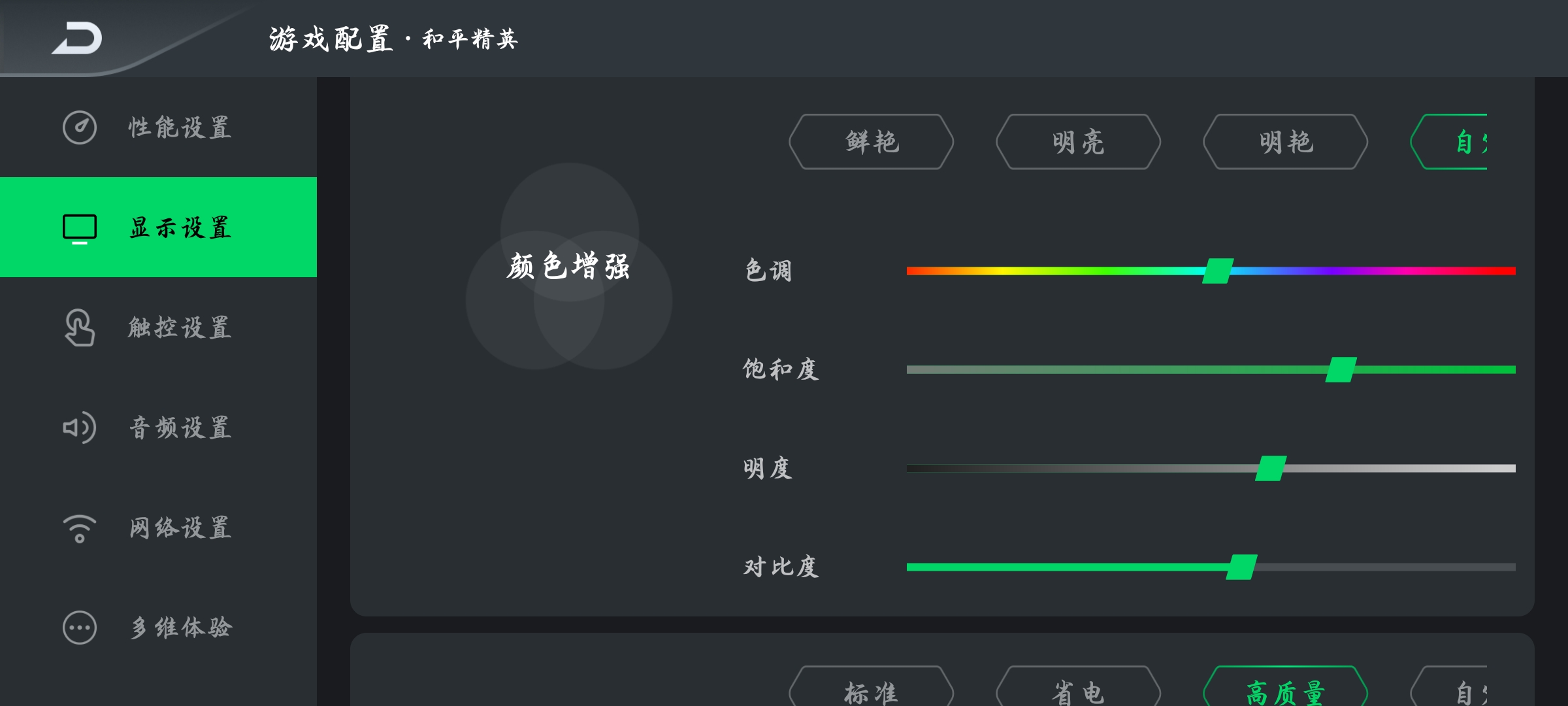Viewport: 1568px width, 706px height.
Task: Click the 对比度 slider handle
Action: click(1242, 567)
